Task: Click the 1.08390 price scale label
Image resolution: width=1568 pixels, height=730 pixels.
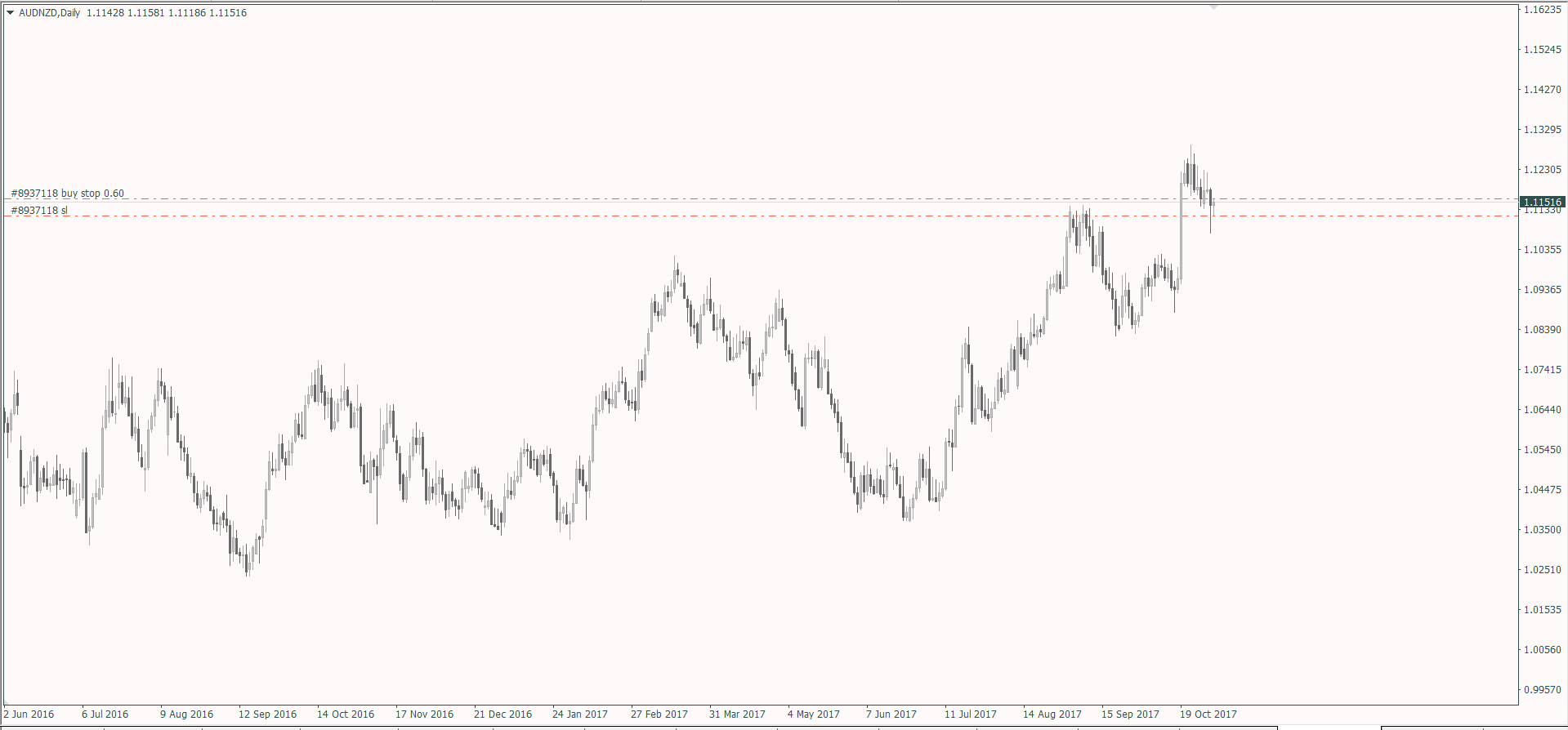Action: pyautogui.click(x=1543, y=330)
